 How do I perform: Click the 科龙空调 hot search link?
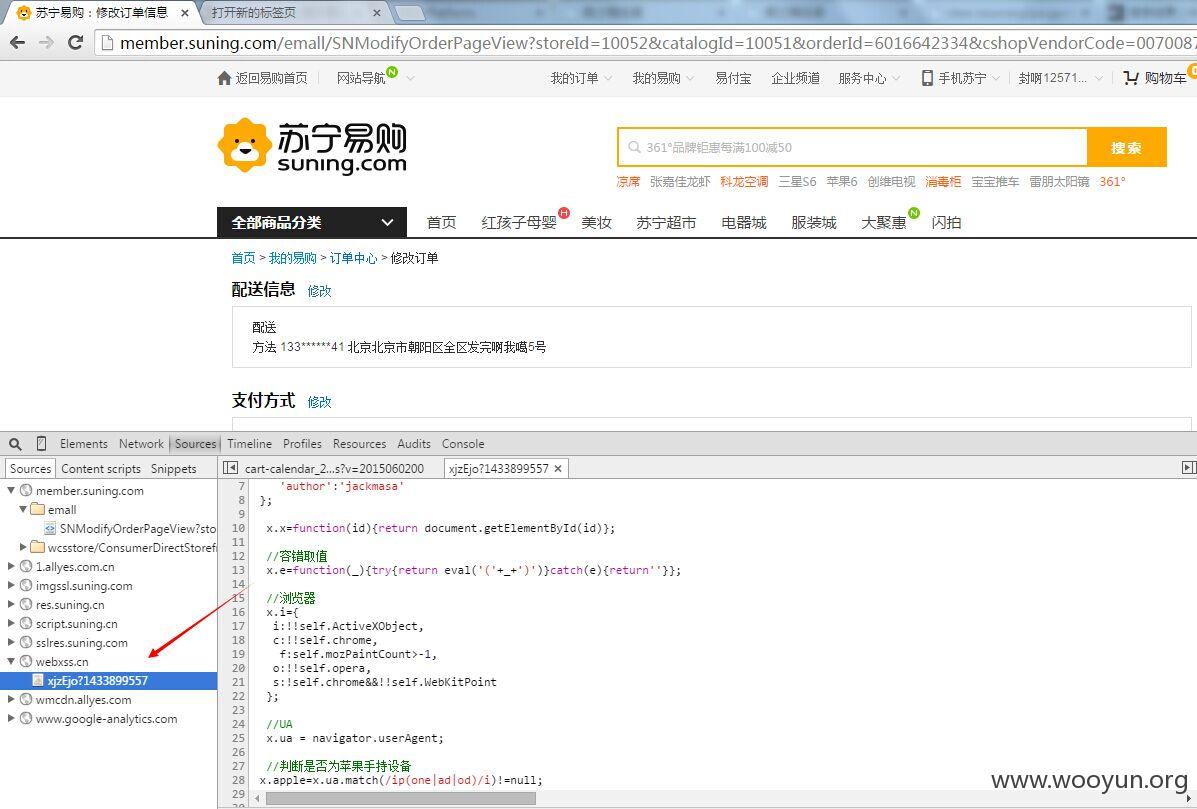tap(744, 182)
